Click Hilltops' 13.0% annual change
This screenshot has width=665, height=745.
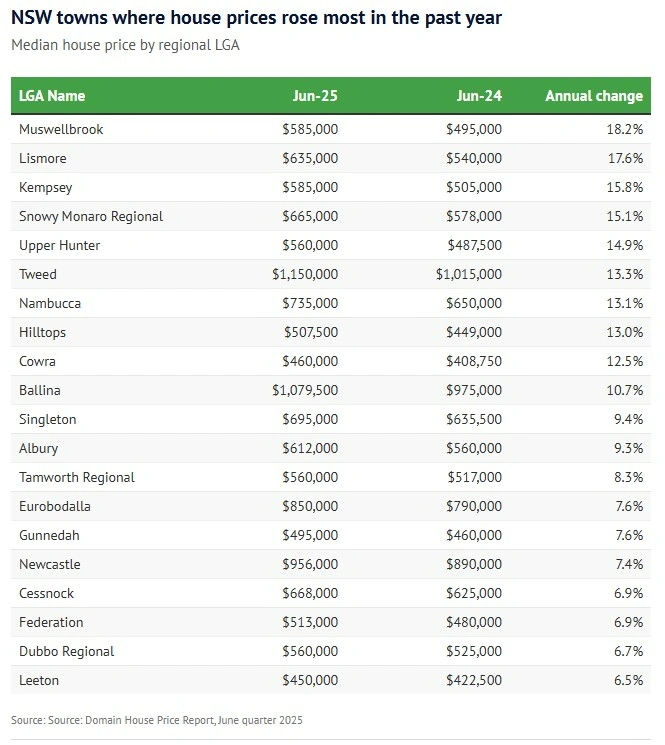tap(624, 332)
